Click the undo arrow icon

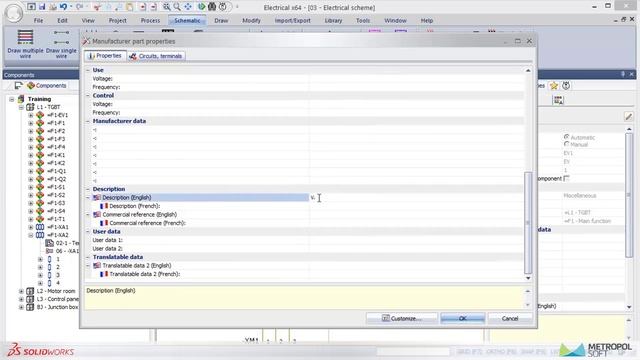[x=63, y=7]
